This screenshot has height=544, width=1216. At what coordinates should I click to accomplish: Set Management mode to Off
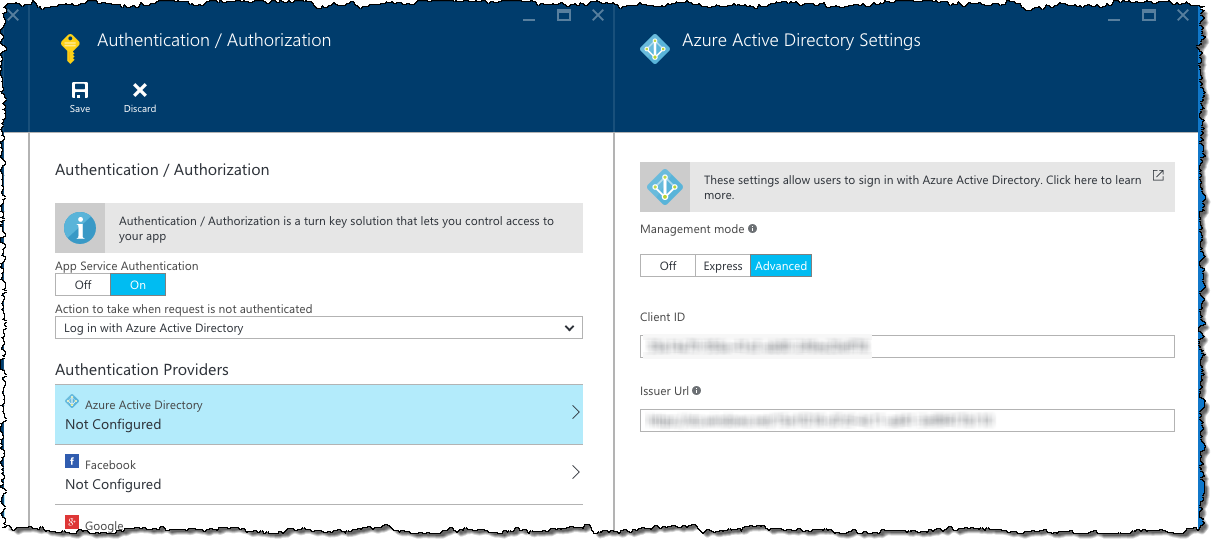668,266
